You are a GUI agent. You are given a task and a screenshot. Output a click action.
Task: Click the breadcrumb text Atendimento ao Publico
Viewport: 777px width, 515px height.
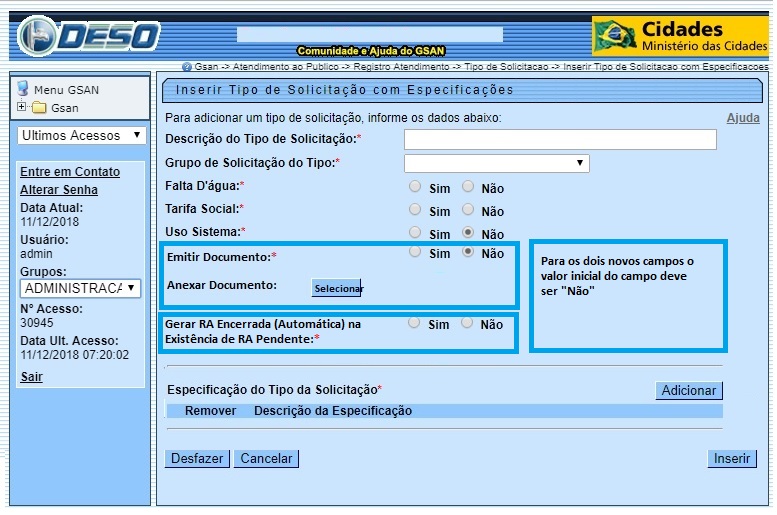coord(286,66)
